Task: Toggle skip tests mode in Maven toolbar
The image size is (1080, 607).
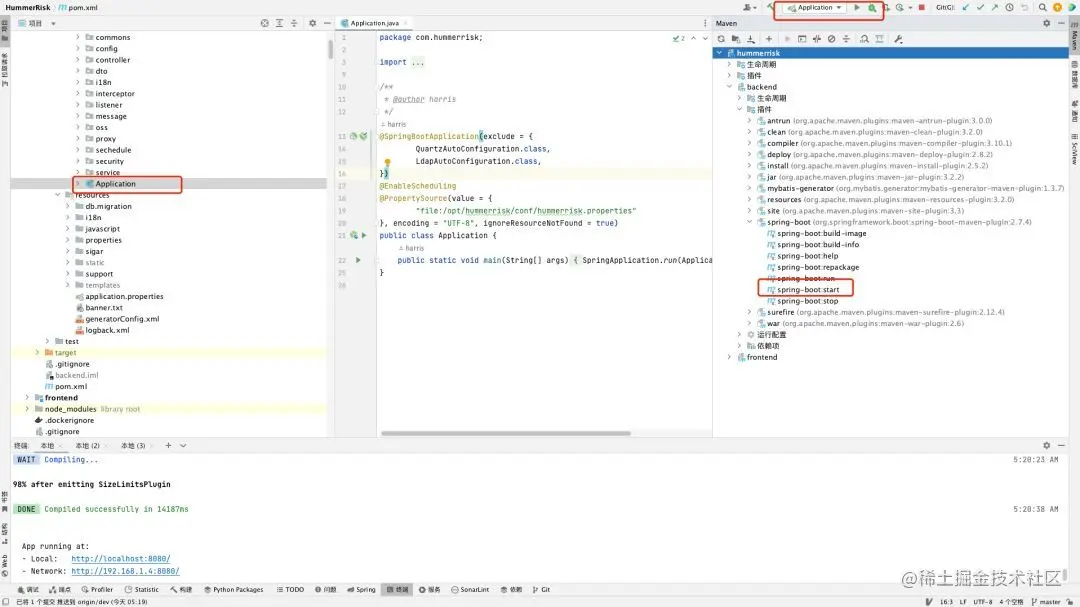Action: click(831, 39)
